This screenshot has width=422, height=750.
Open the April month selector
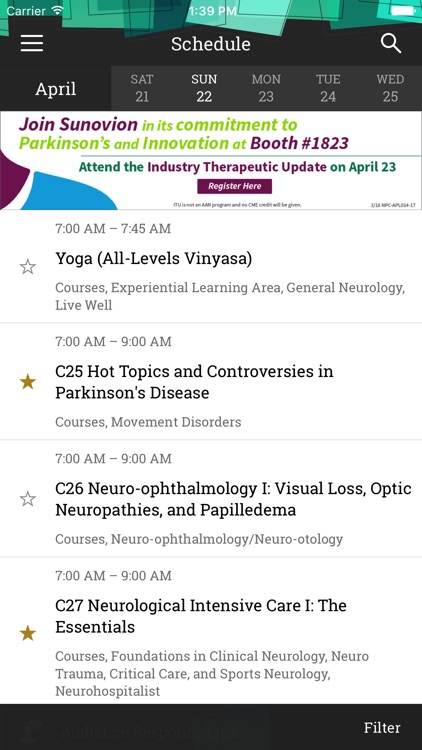click(x=56, y=88)
